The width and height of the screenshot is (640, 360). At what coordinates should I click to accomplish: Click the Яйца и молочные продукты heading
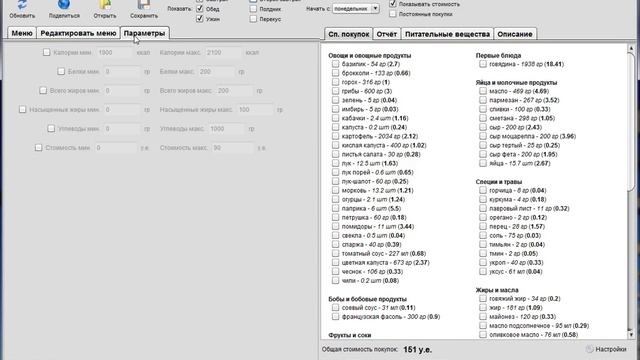pyautogui.click(x=516, y=82)
